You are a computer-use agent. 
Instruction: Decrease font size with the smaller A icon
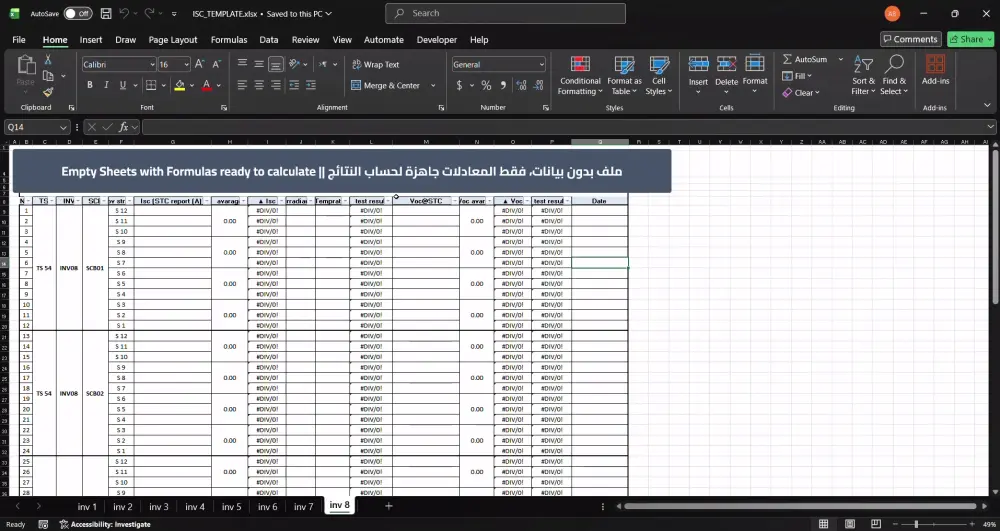click(216, 64)
